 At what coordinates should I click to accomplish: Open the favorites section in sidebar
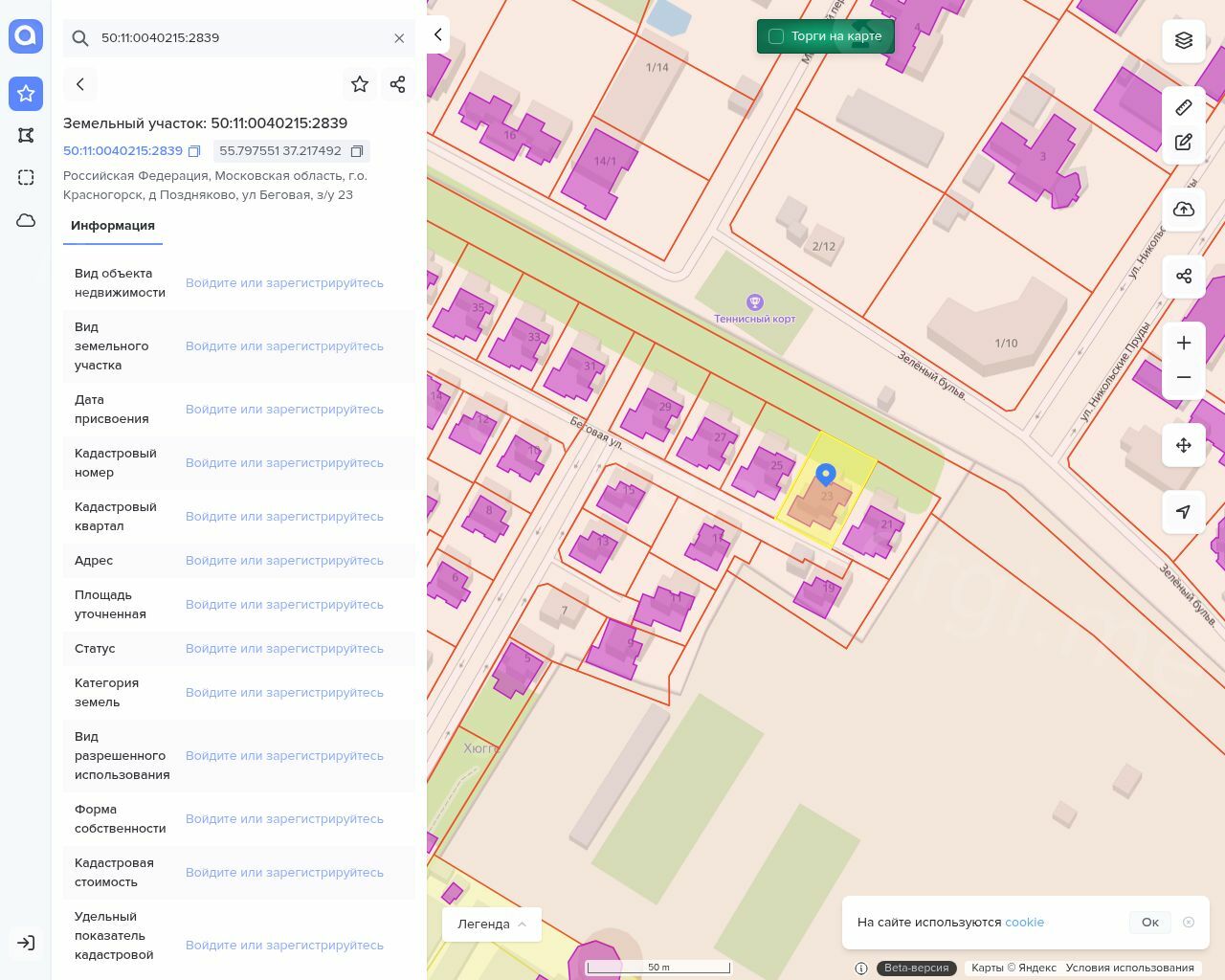[x=26, y=94]
